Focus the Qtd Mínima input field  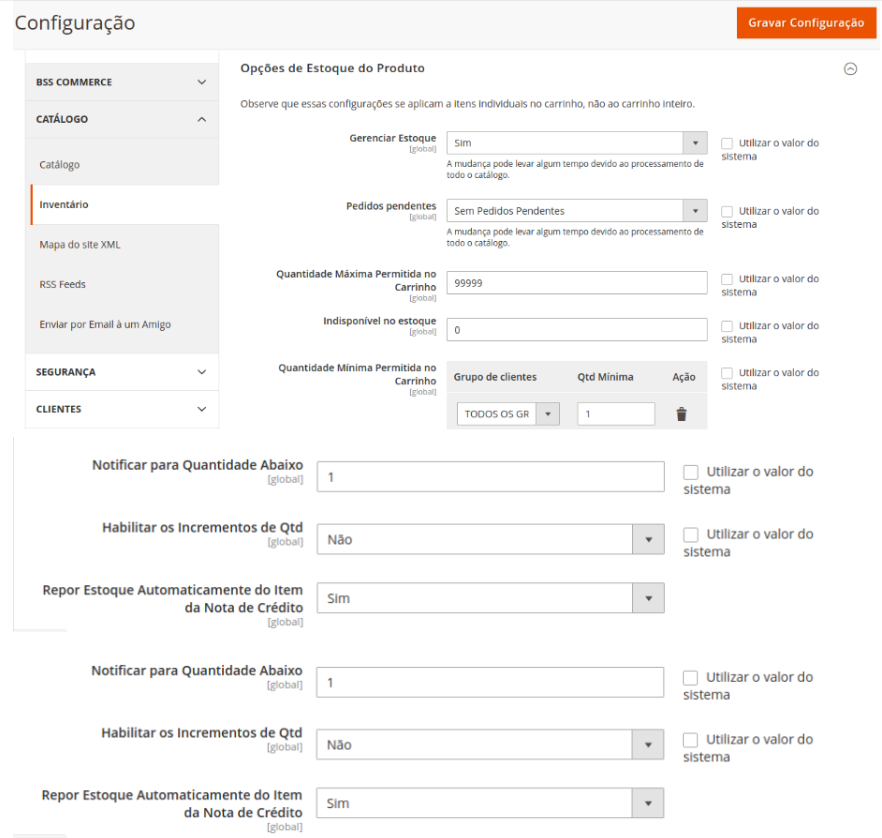coord(615,414)
